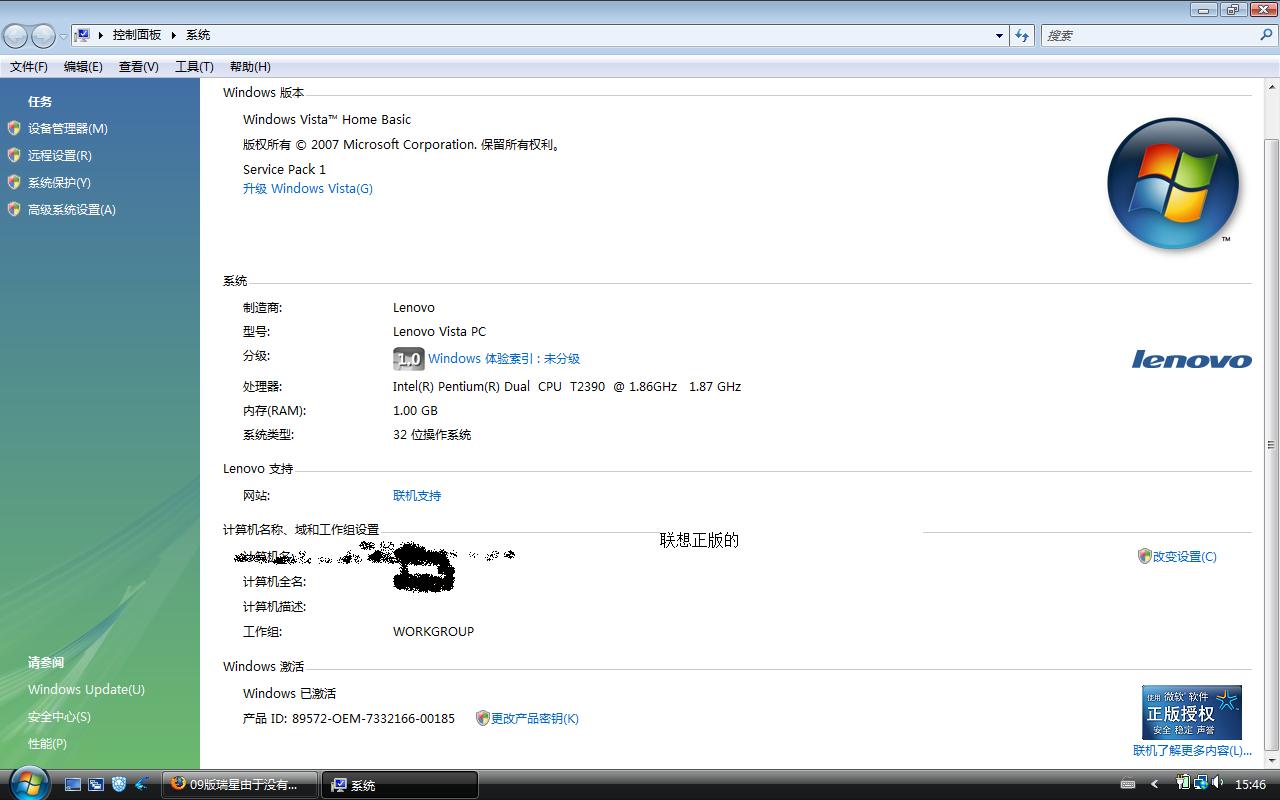Click the Windows Vista logo orb image

pos(1173,184)
